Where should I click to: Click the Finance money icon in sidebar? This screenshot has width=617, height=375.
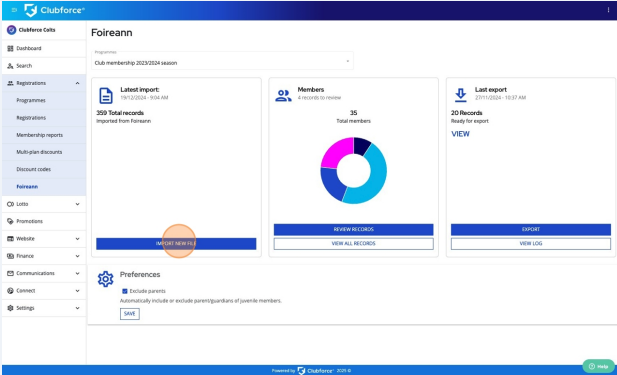(x=10, y=256)
